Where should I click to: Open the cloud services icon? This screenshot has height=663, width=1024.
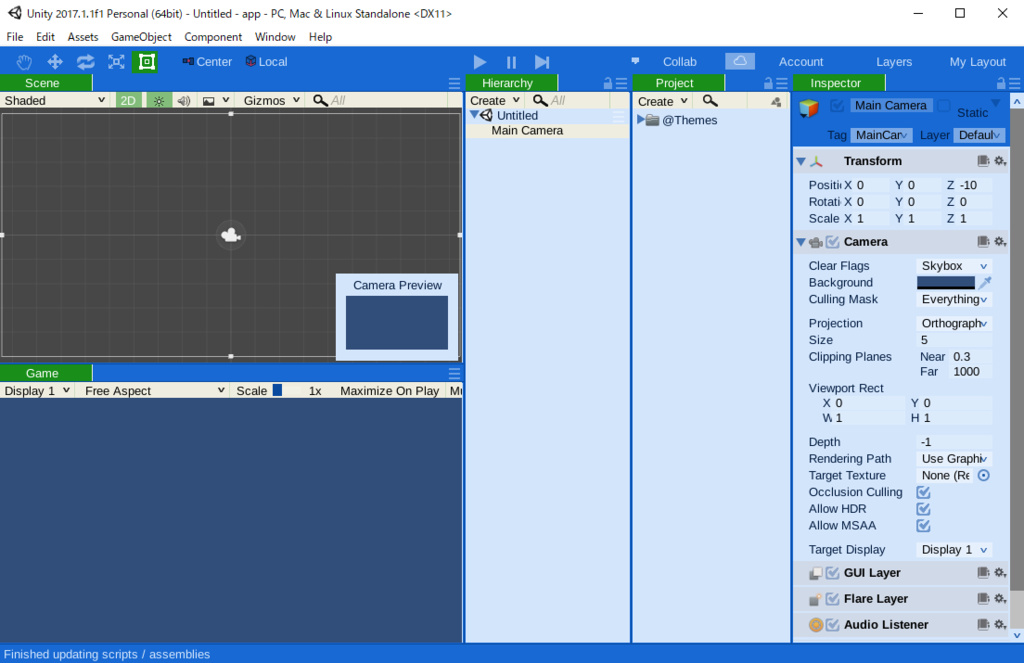click(740, 61)
